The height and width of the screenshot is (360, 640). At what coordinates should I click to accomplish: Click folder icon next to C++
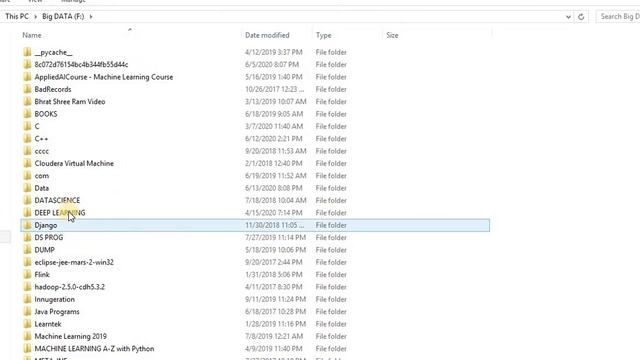pyautogui.click(x=27, y=138)
